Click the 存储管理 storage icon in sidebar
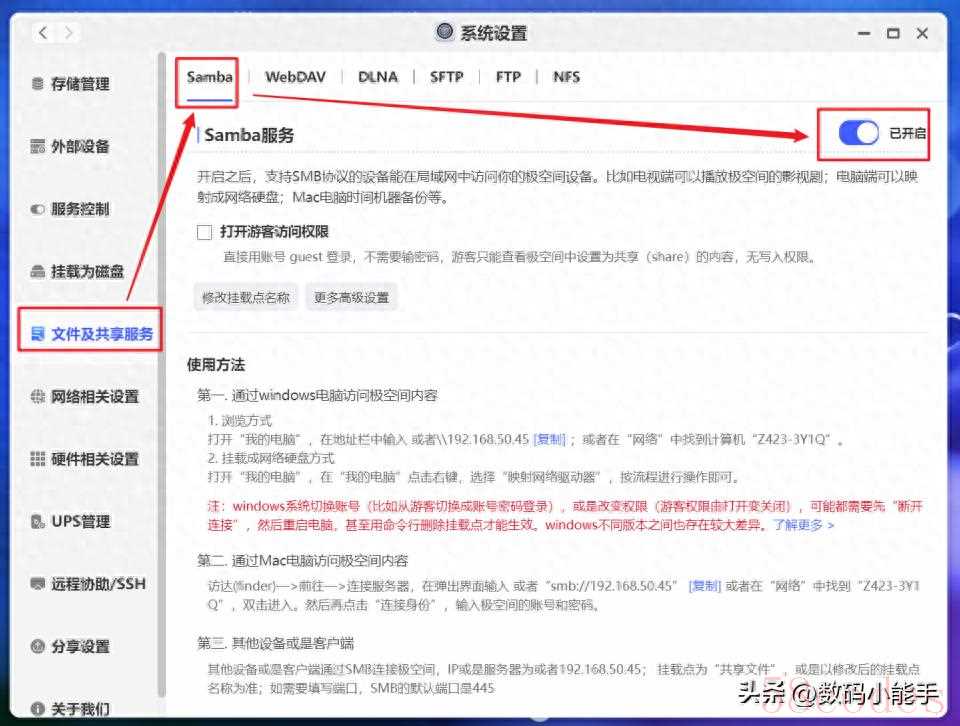Screen dimensions: 960x726 (x=38, y=84)
